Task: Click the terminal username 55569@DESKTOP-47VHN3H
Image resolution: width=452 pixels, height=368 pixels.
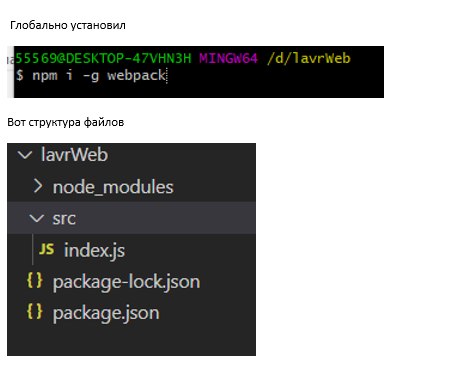Action: [103, 58]
